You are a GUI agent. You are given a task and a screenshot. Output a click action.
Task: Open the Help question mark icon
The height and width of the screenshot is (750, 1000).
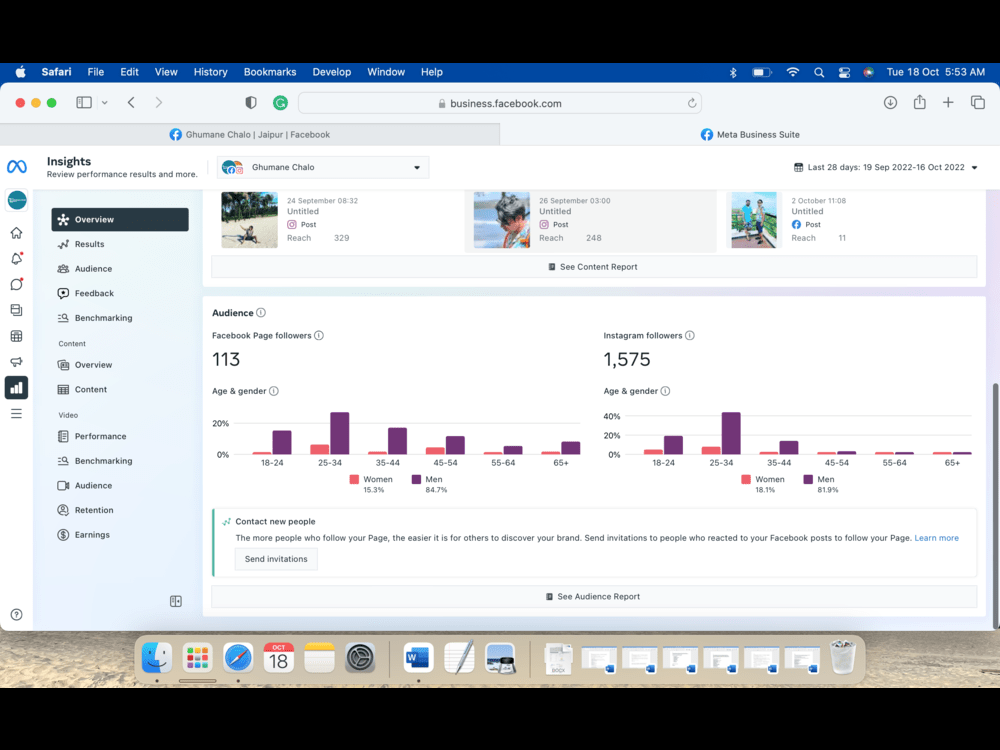17,614
